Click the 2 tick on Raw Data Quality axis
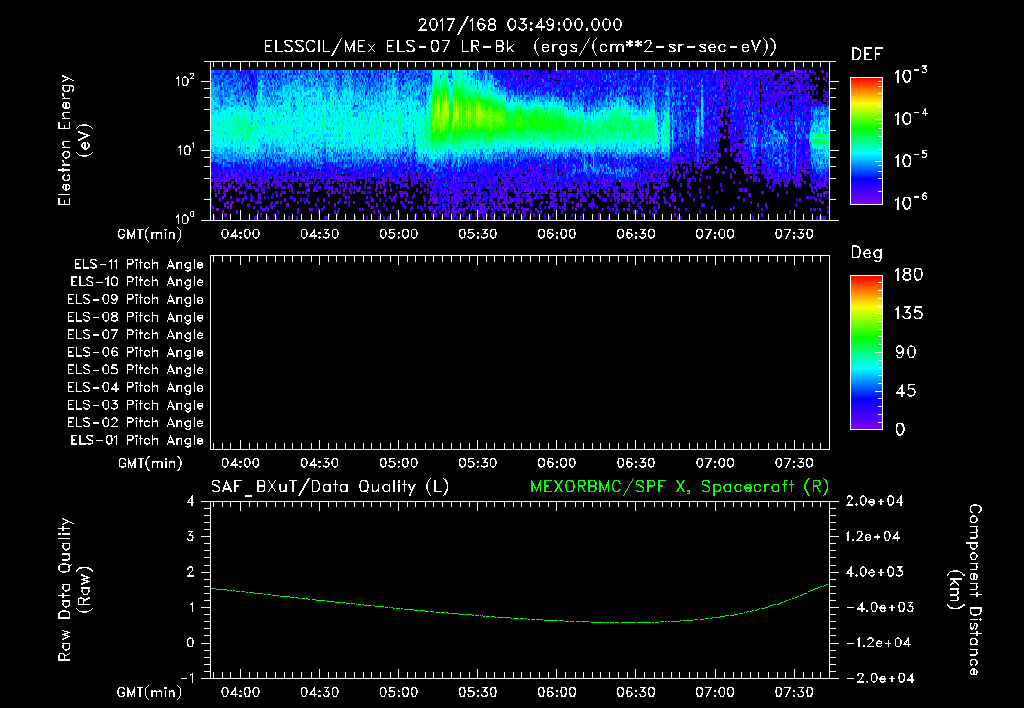1024x708 pixels. point(191,572)
